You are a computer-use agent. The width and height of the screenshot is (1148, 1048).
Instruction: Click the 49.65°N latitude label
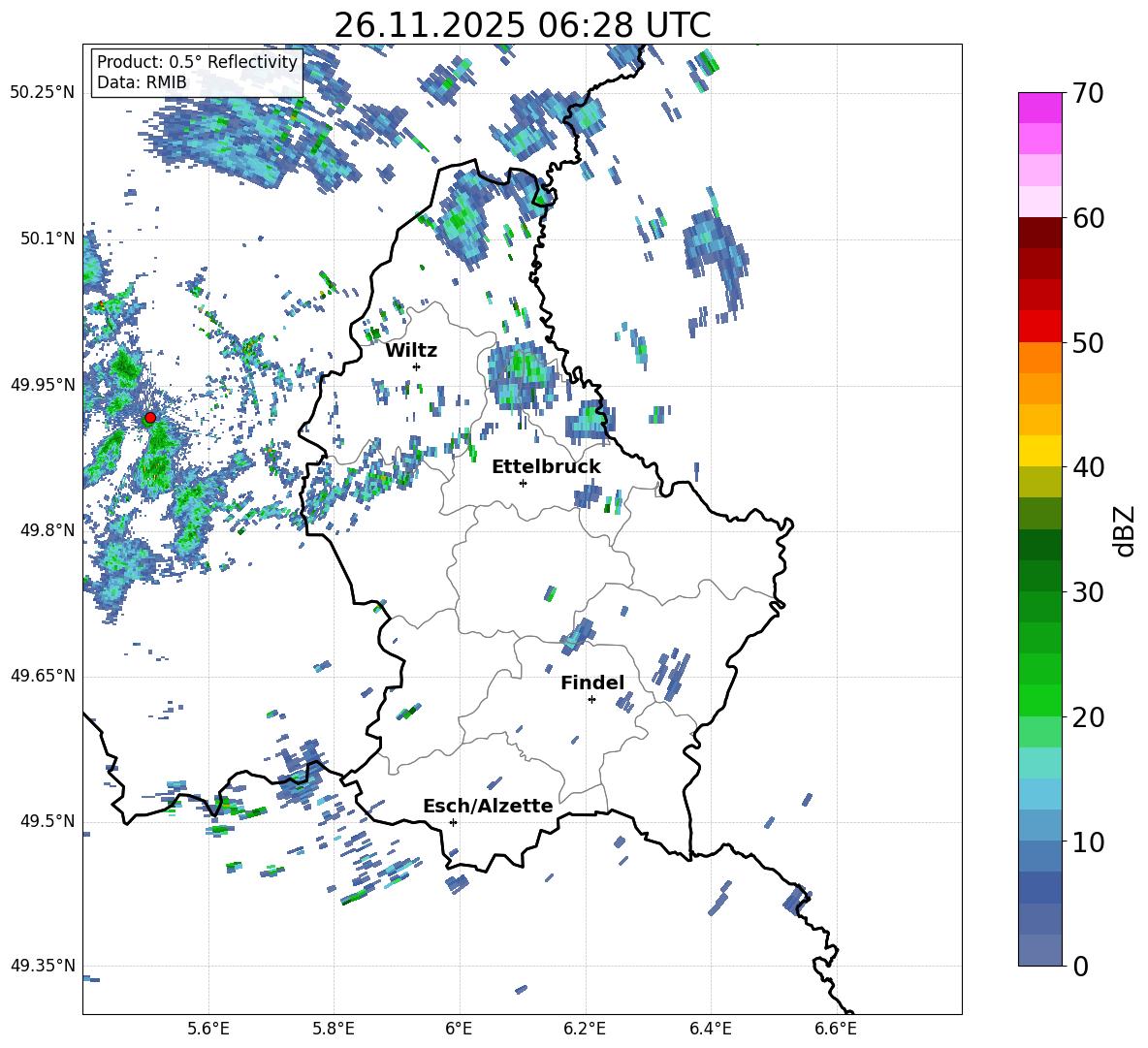(43, 676)
